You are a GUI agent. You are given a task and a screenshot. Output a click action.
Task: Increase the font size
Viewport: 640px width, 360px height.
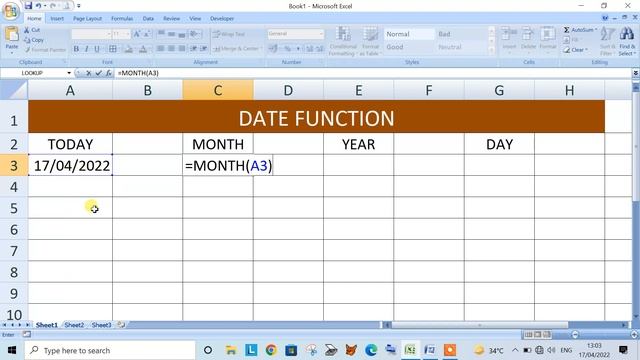coord(137,34)
